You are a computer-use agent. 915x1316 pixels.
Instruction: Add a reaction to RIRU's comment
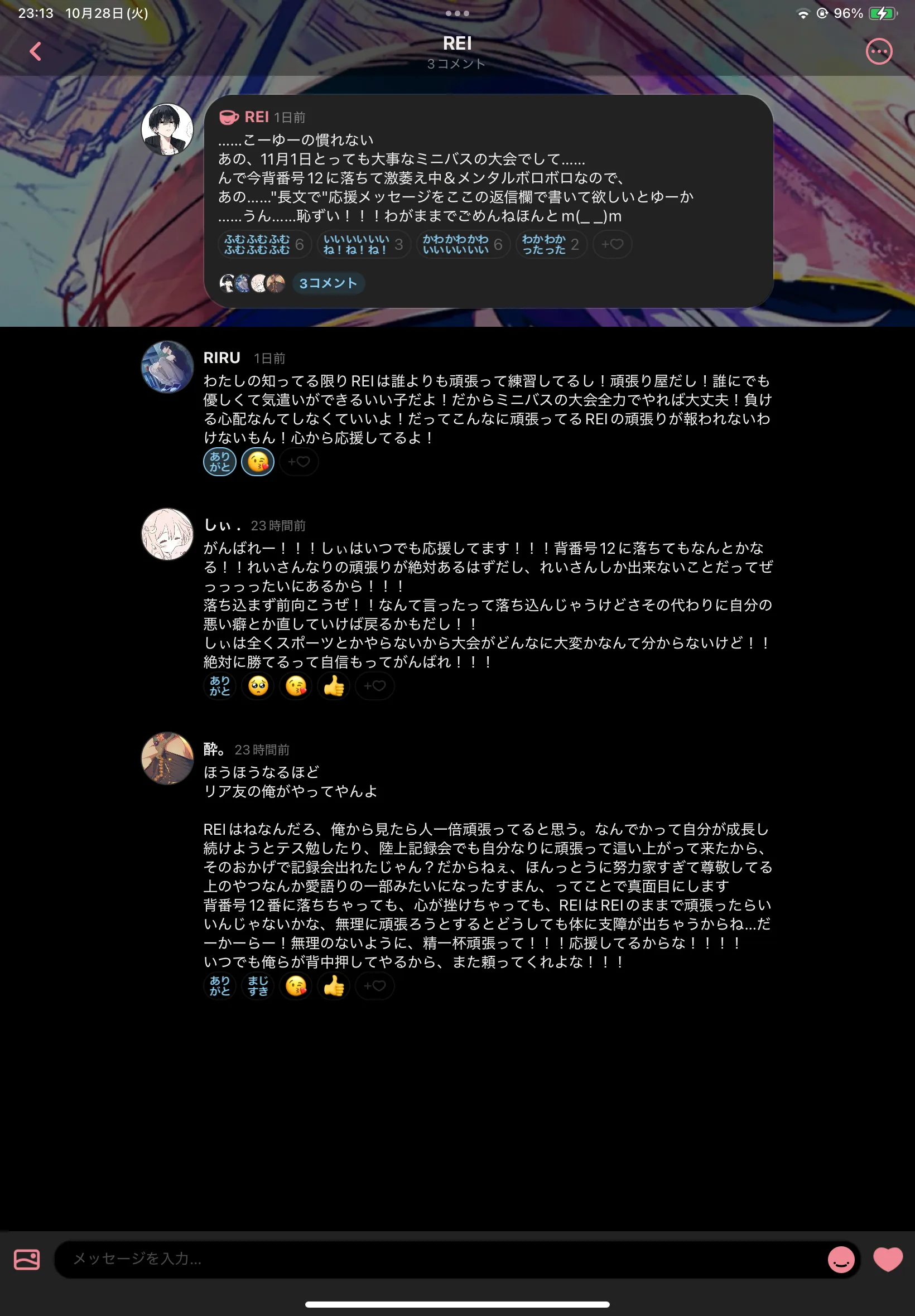click(x=298, y=462)
